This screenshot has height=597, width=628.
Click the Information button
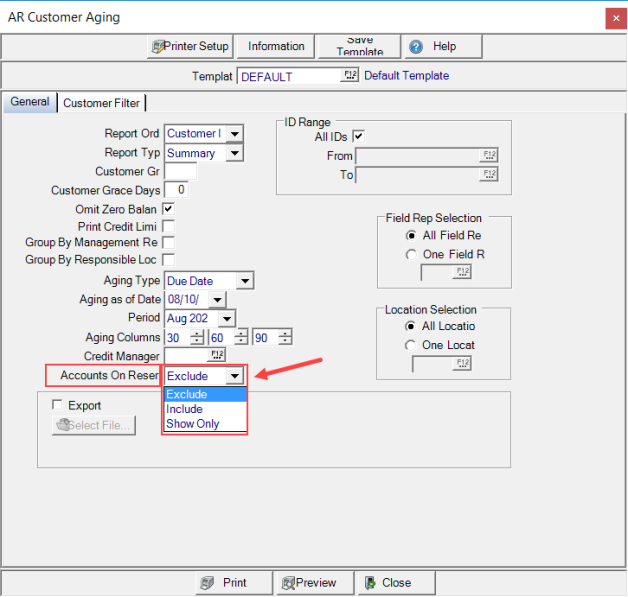[x=276, y=46]
